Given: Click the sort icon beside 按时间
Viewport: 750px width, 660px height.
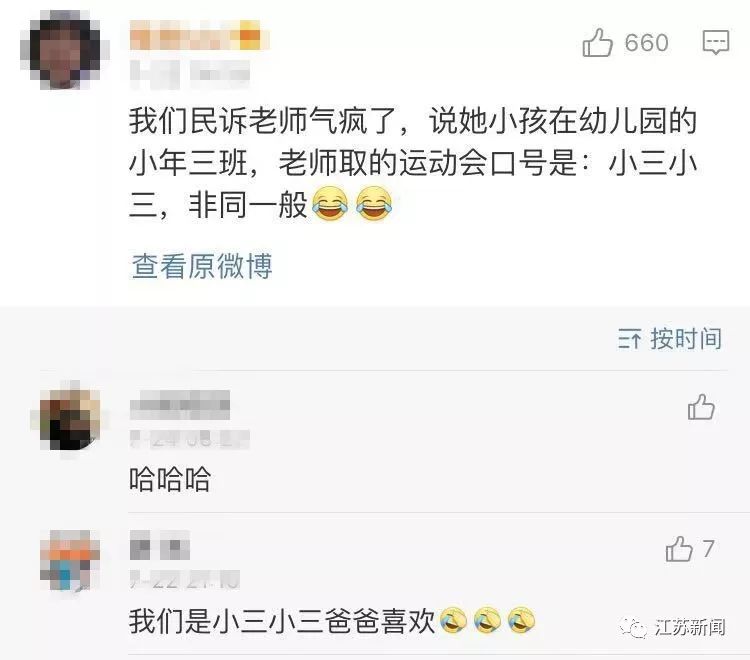Looking at the screenshot, I should coord(629,339).
